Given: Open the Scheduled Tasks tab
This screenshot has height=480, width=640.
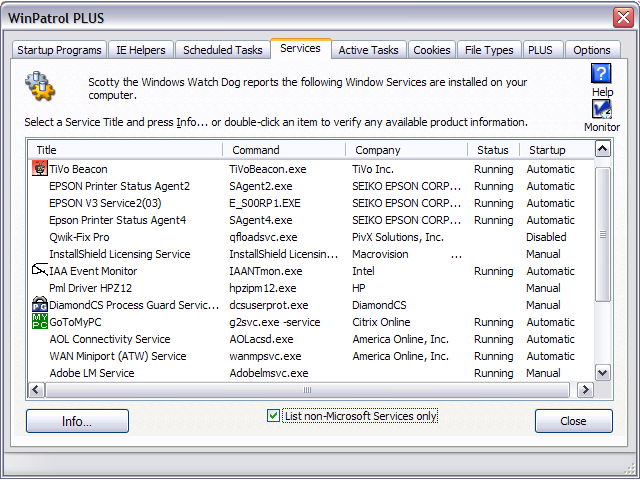Looking at the screenshot, I should click(x=222, y=50).
